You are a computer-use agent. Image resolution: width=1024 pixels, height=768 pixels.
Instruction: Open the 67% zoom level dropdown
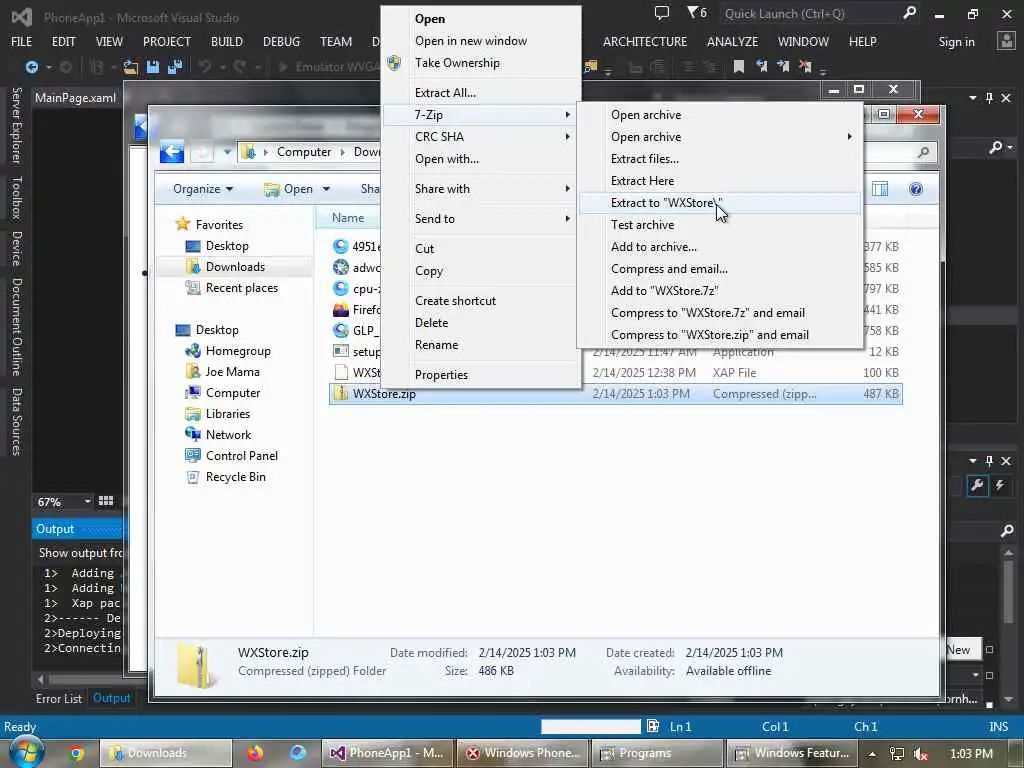[x=87, y=502]
